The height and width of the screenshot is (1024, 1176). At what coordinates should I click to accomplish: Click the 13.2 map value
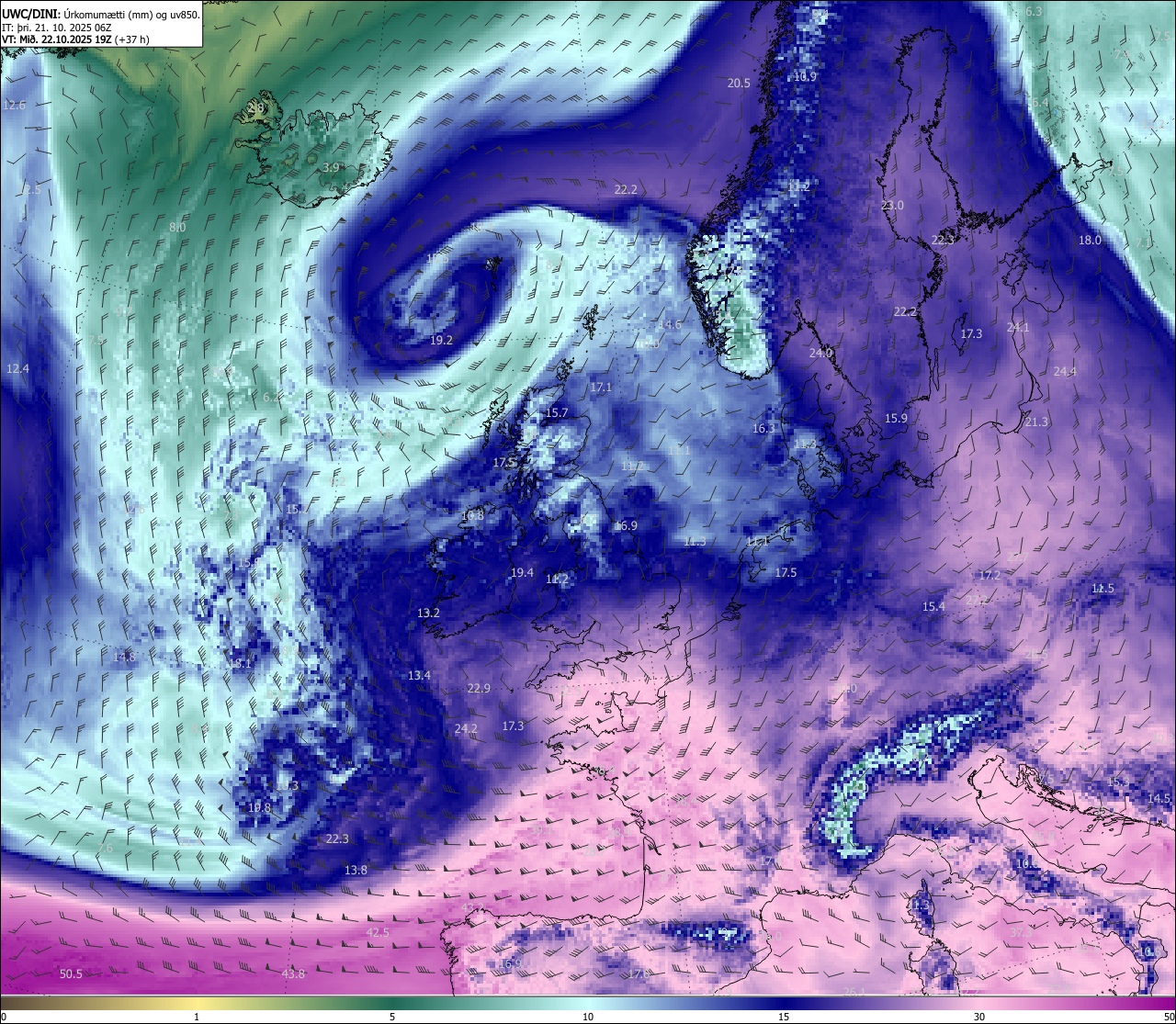pos(428,613)
